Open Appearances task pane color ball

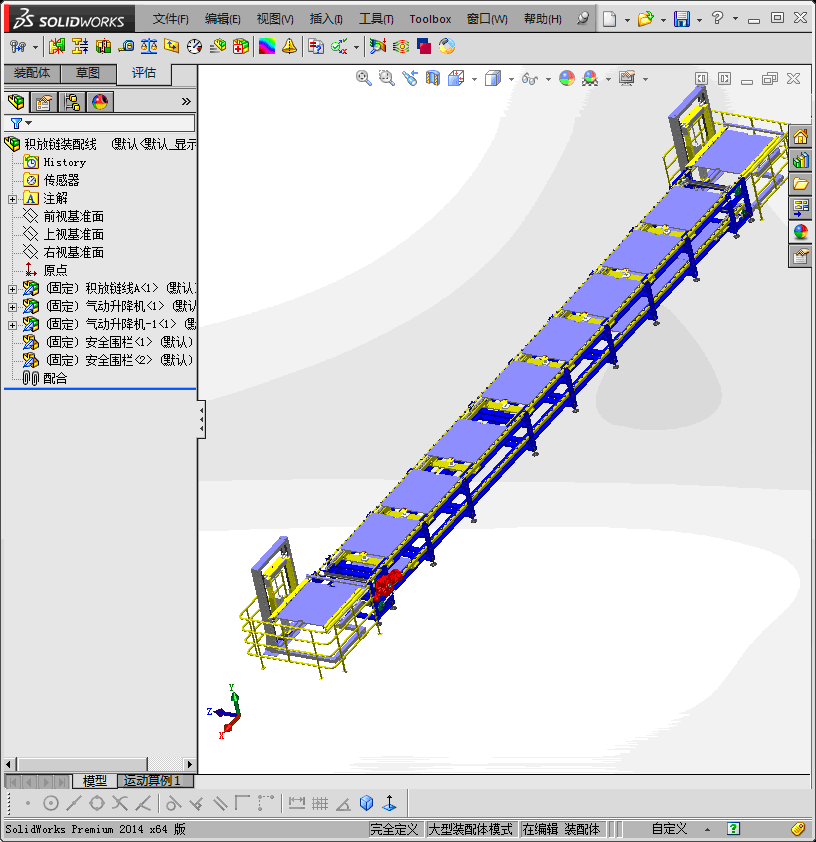(x=800, y=232)
